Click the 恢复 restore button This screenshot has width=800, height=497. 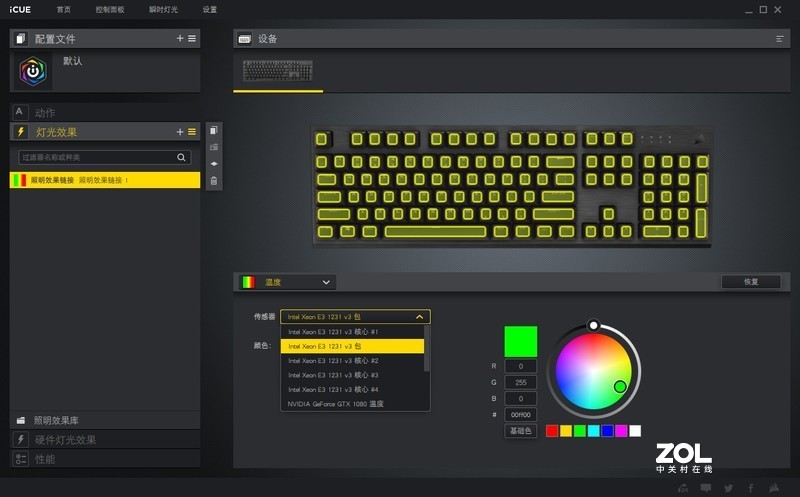[751, 282]
